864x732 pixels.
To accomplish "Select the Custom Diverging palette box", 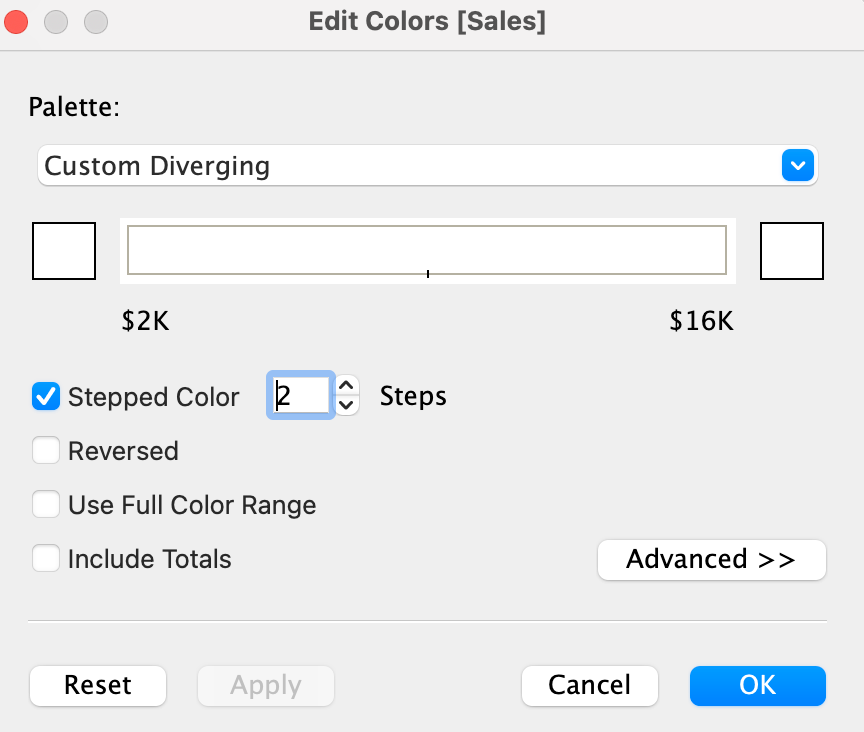I will pyautogui.click(x=428, y=165).
